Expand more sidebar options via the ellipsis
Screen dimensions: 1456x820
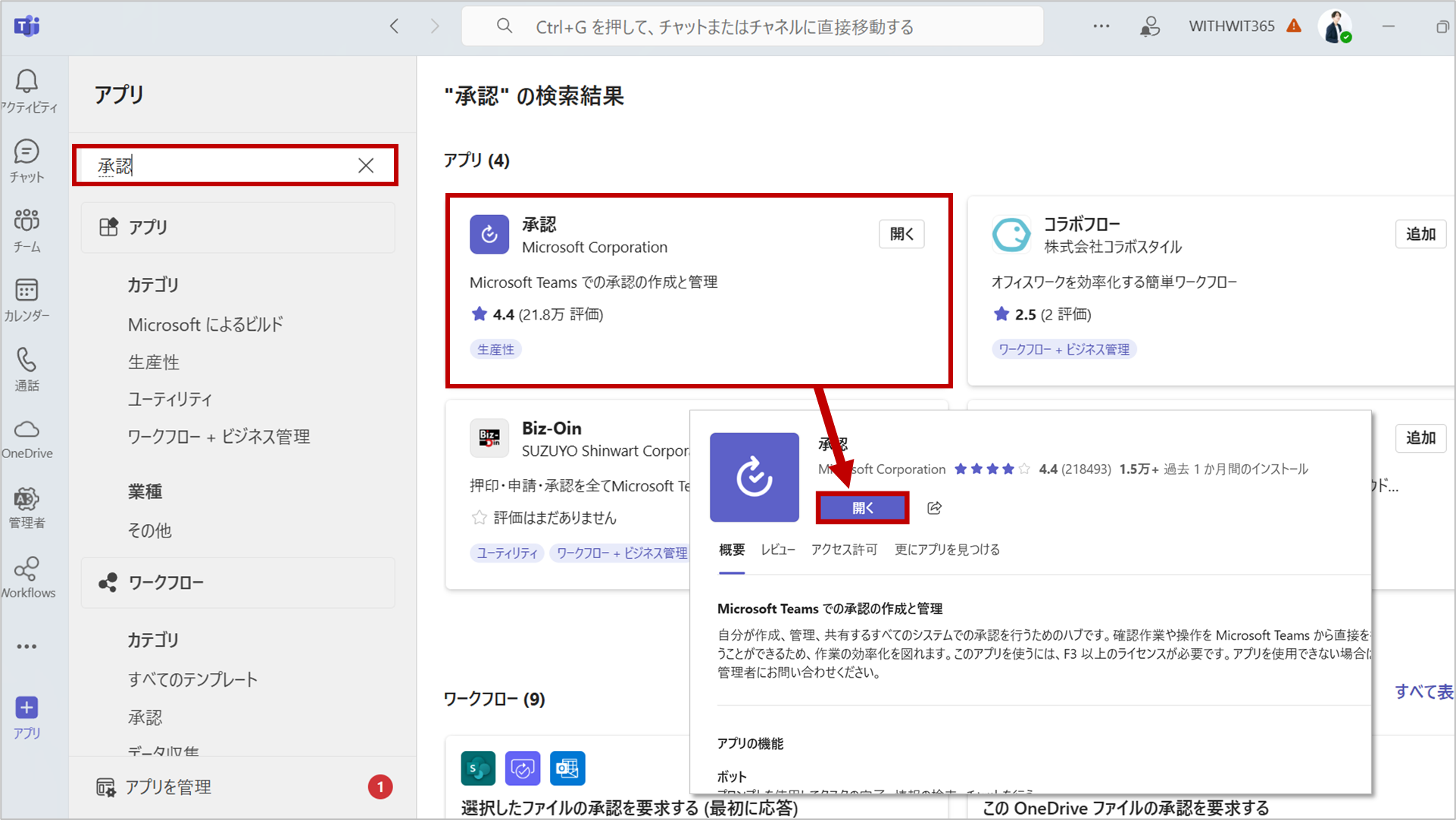point(27,646)
